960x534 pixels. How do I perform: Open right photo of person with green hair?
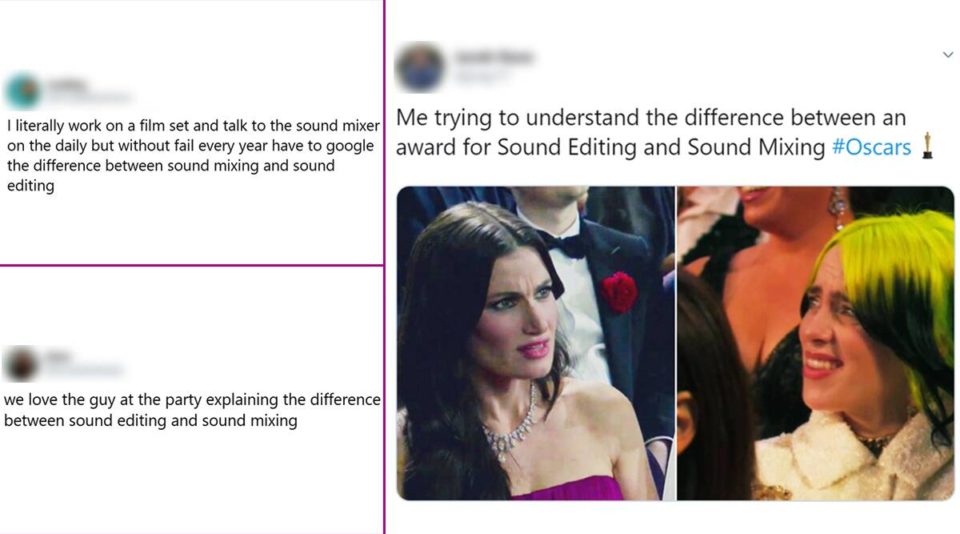(x=816, y=343)
